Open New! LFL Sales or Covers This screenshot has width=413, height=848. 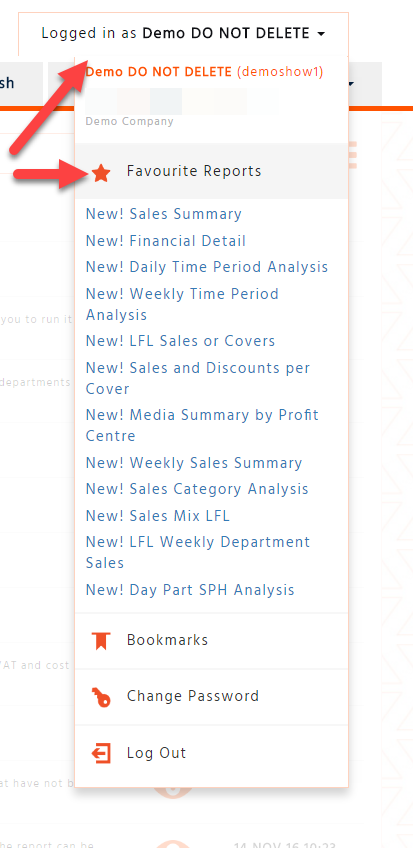[180, 341]
